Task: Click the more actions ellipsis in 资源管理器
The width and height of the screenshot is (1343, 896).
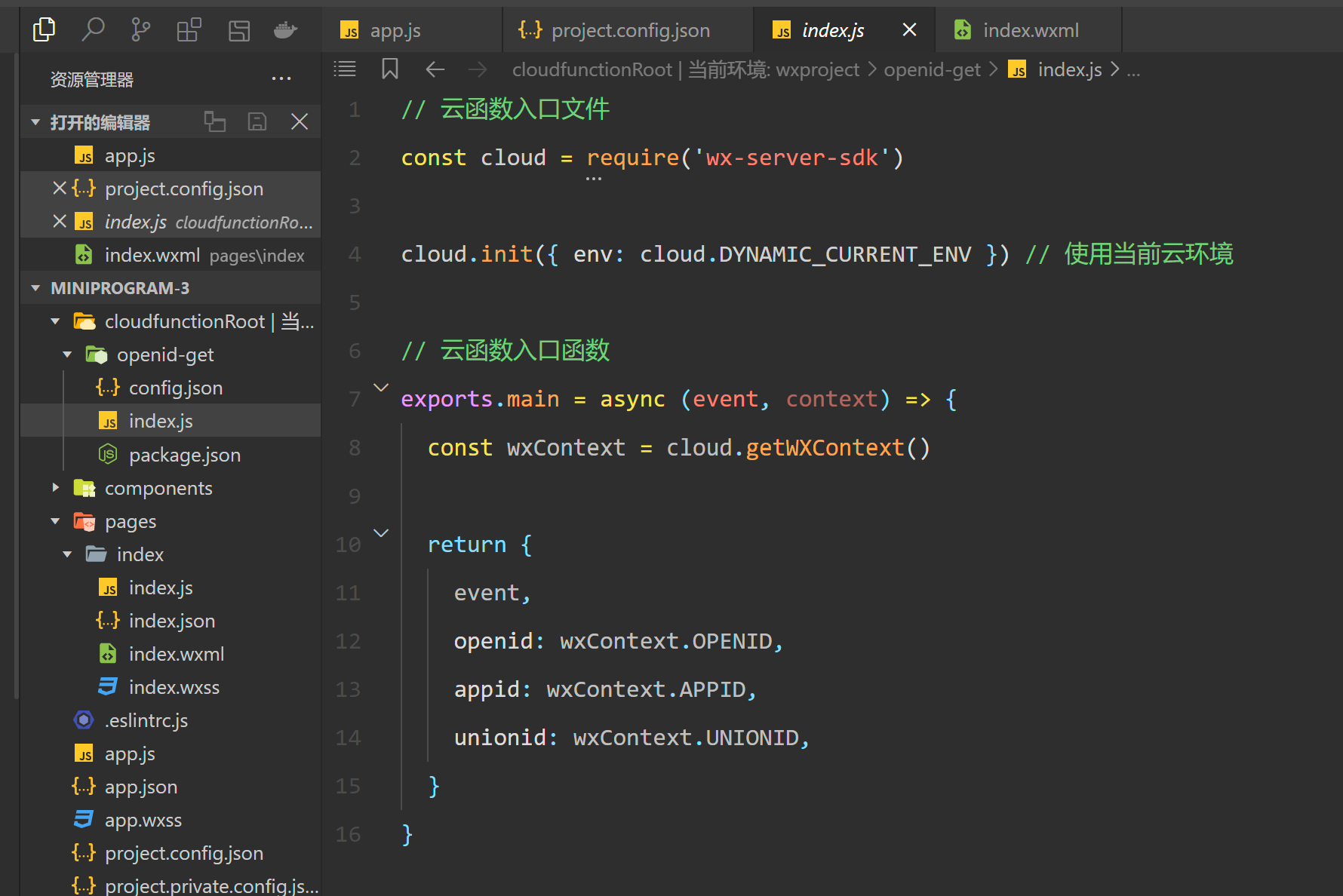Action: pos(281,78)
